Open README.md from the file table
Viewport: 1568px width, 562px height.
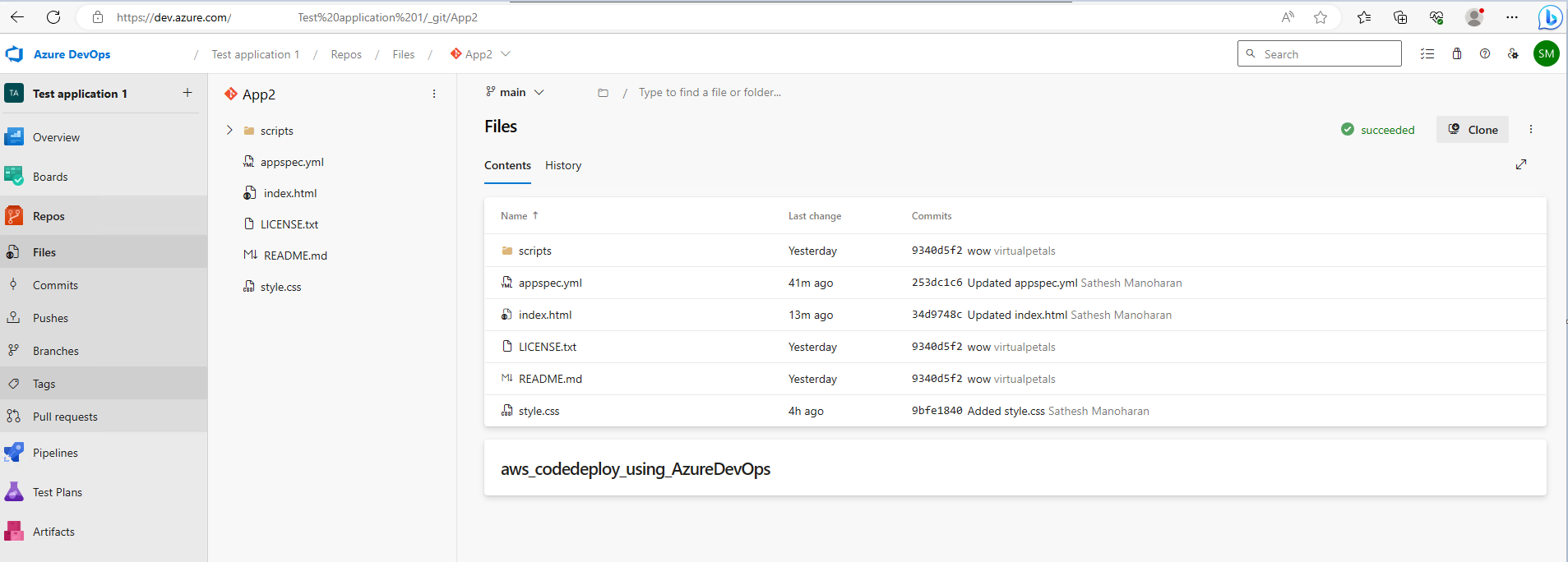pos(550,379)
